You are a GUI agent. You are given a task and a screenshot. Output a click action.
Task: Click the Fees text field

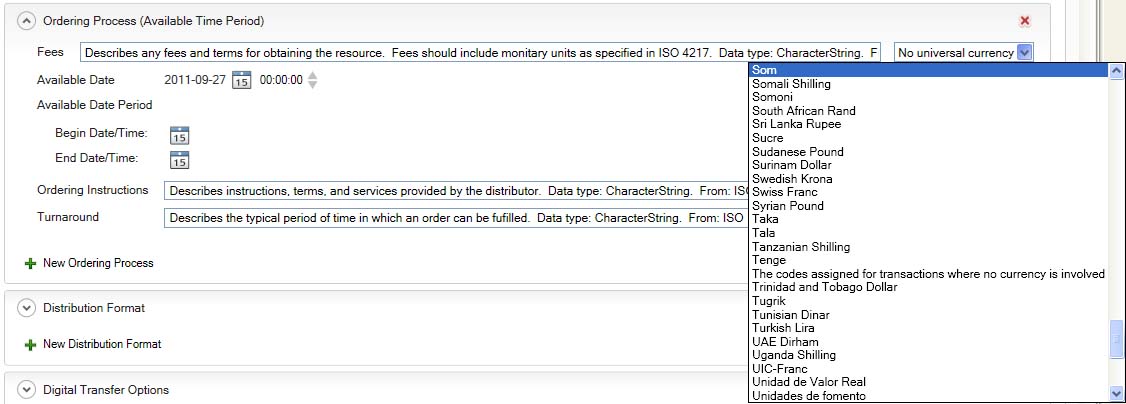480,53
